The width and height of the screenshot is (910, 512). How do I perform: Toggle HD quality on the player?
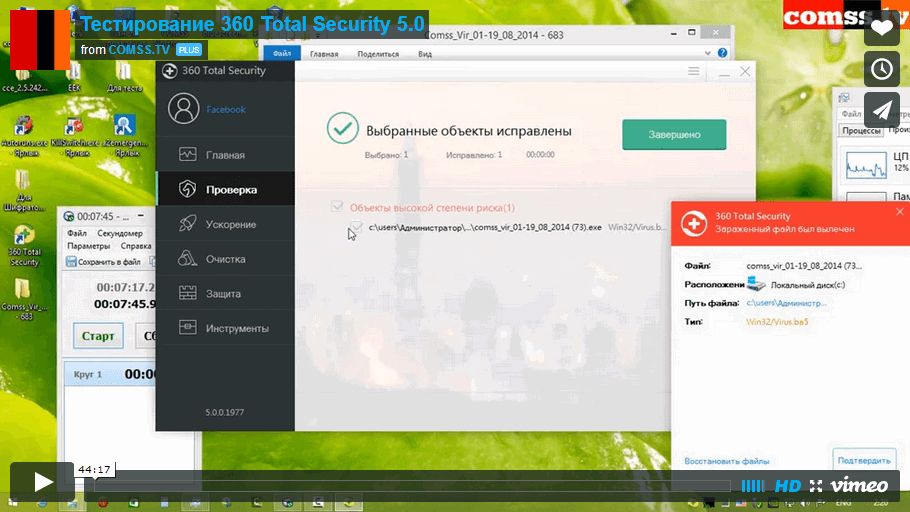[x=788, y=486]
